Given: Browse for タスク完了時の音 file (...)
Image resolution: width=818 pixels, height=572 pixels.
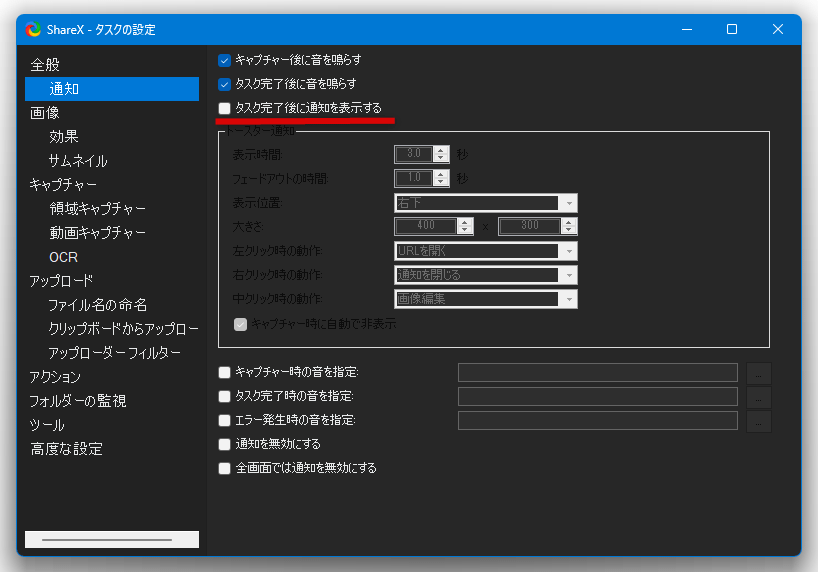Looking at the screenshot, I should pyautogui.click(x=759, y=398).
